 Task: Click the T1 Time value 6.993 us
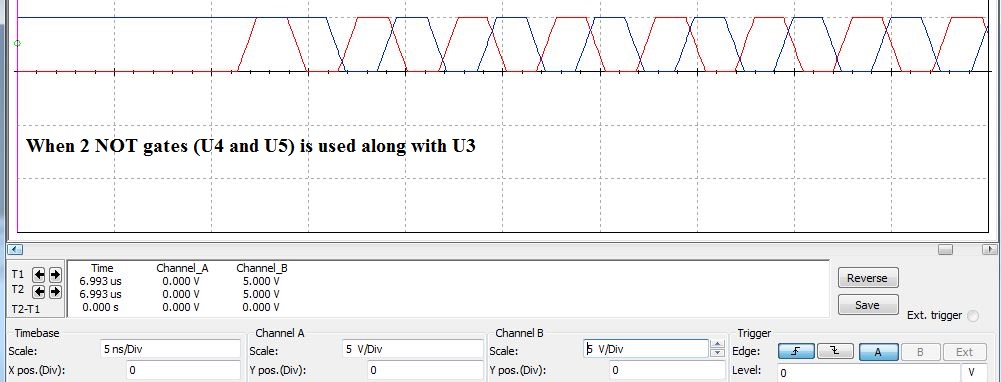click(x=101, y=281)
